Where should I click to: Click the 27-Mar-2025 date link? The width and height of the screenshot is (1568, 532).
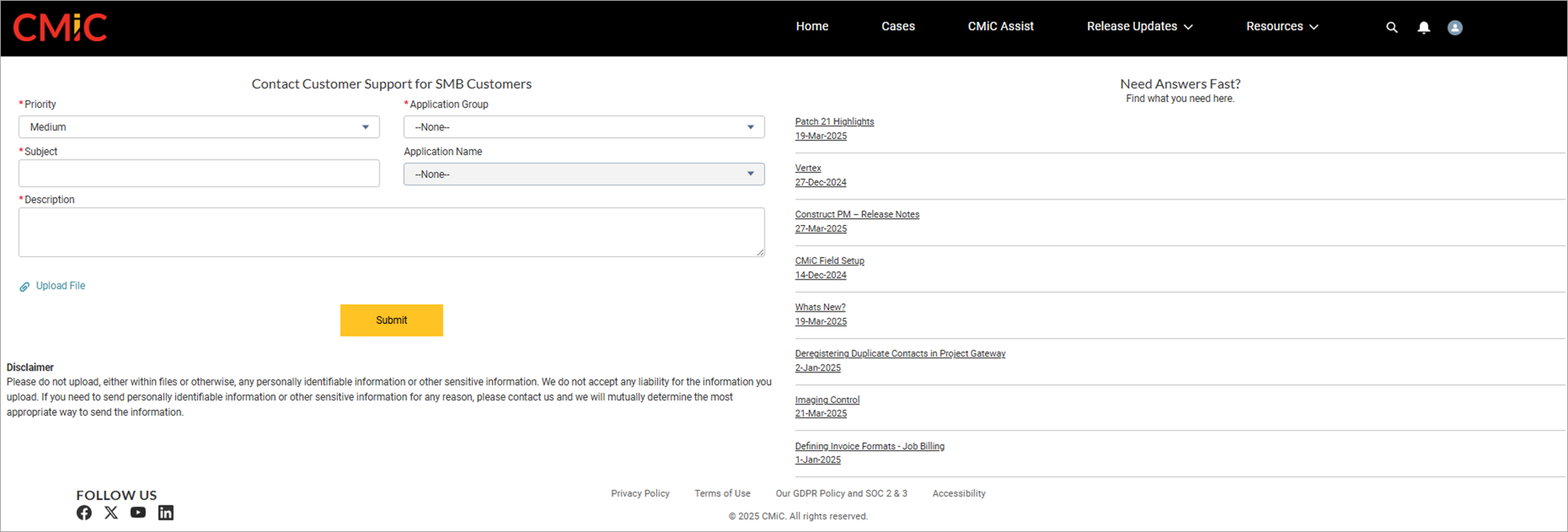tap(821, 228)
